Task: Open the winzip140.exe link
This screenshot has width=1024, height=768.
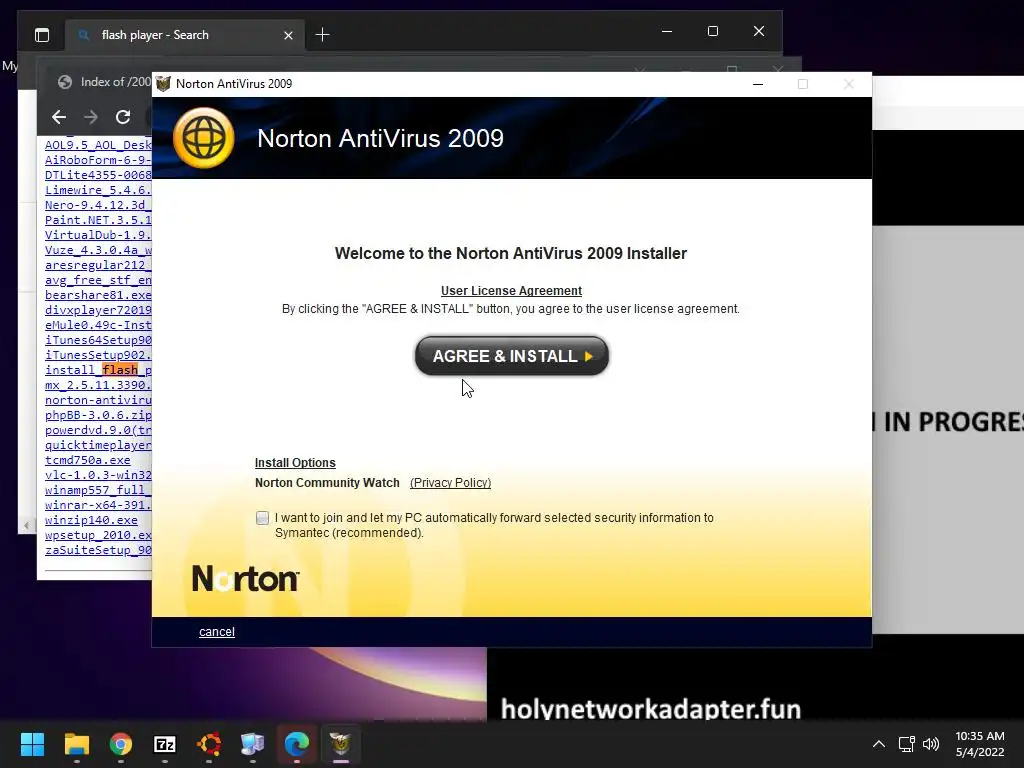Action: [91, 520]
